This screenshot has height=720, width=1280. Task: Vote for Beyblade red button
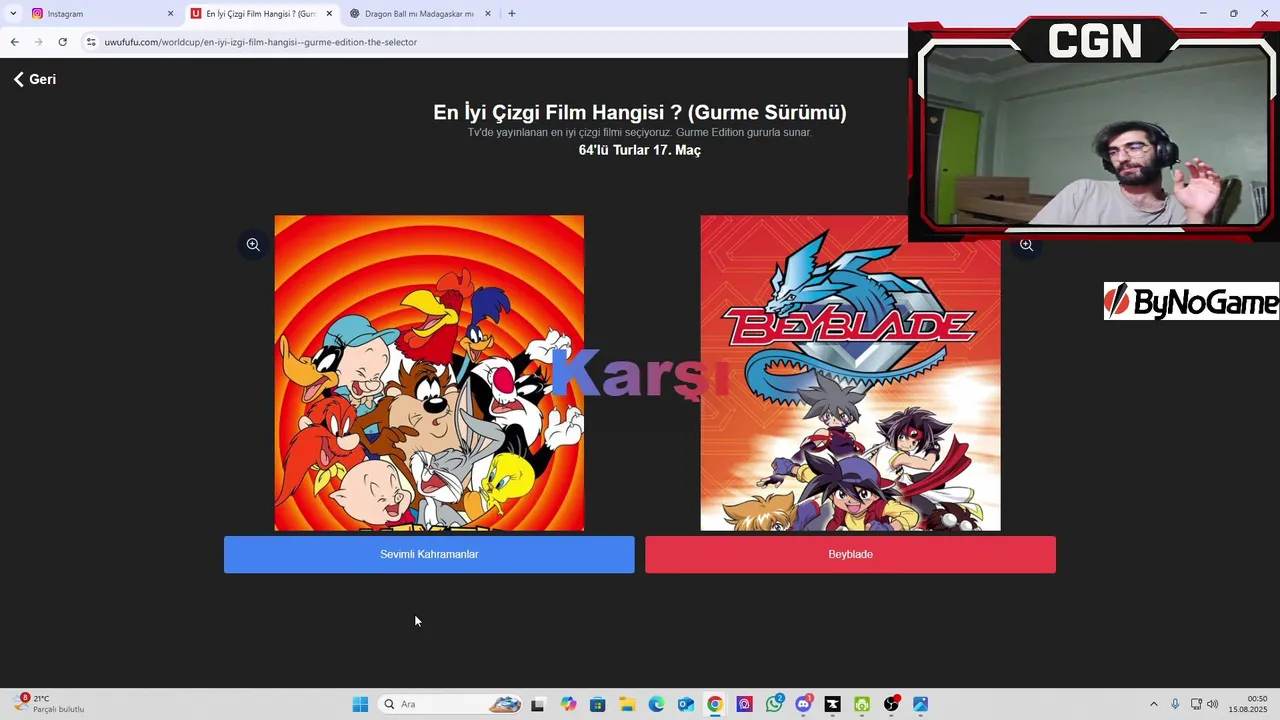(850, 554)
